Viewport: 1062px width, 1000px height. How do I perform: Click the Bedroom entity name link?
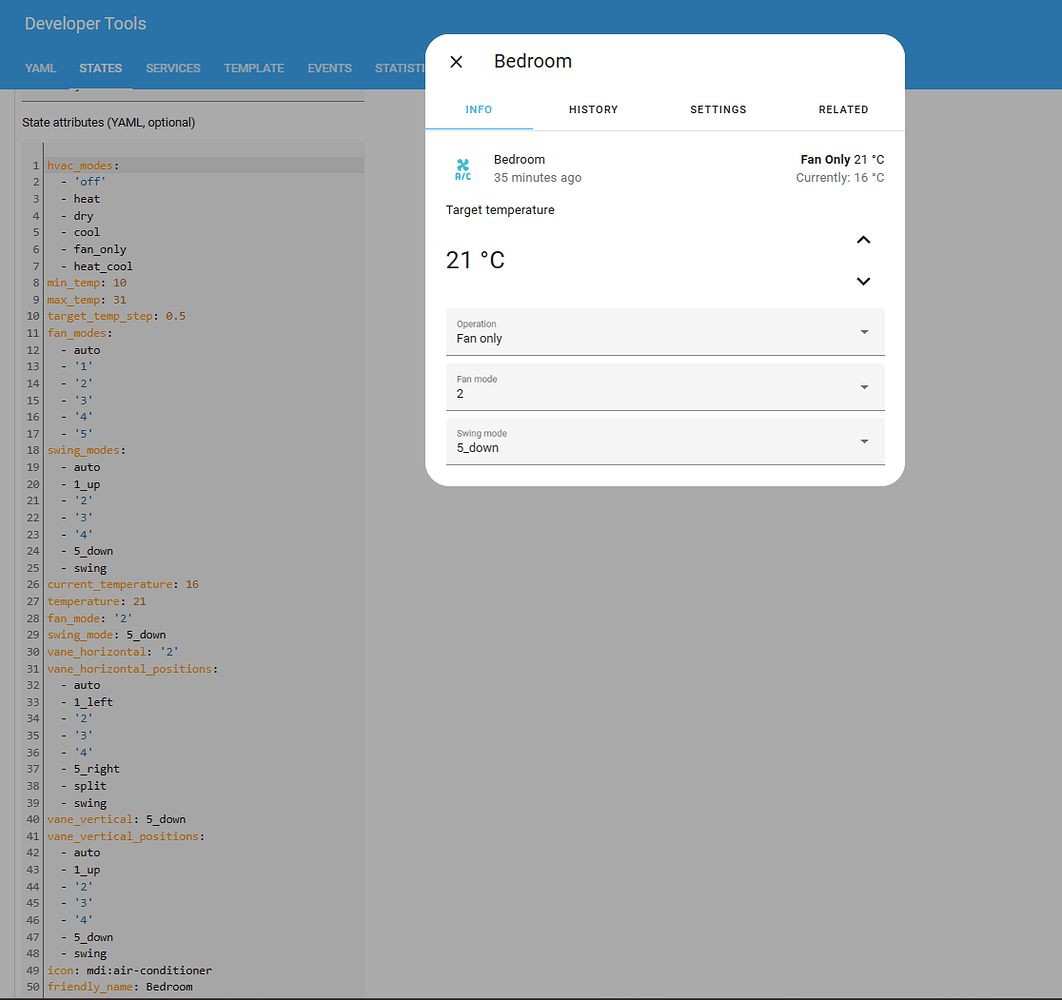[519, 159]
